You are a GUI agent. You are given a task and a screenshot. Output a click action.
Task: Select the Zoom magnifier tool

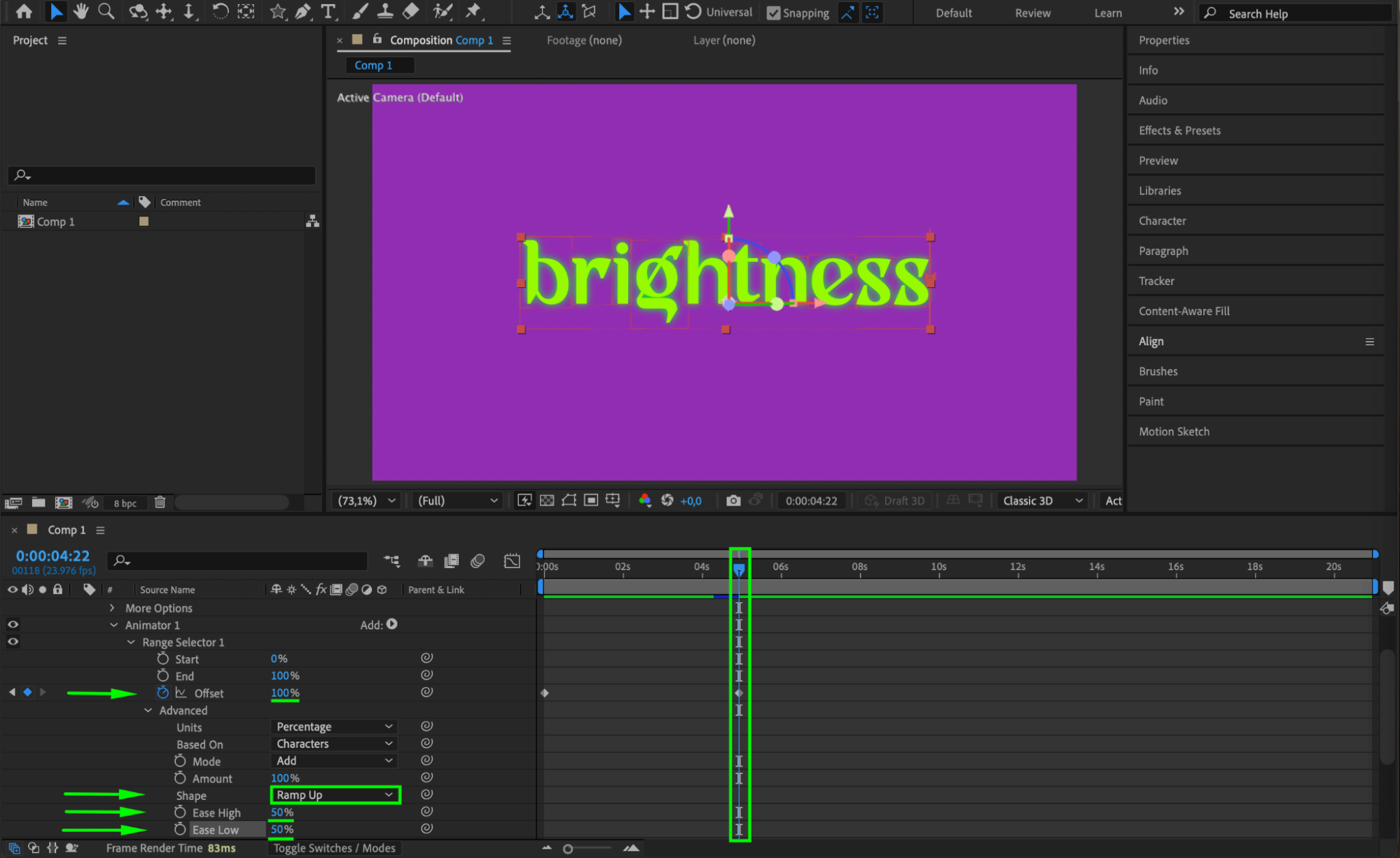click(106, 11)
